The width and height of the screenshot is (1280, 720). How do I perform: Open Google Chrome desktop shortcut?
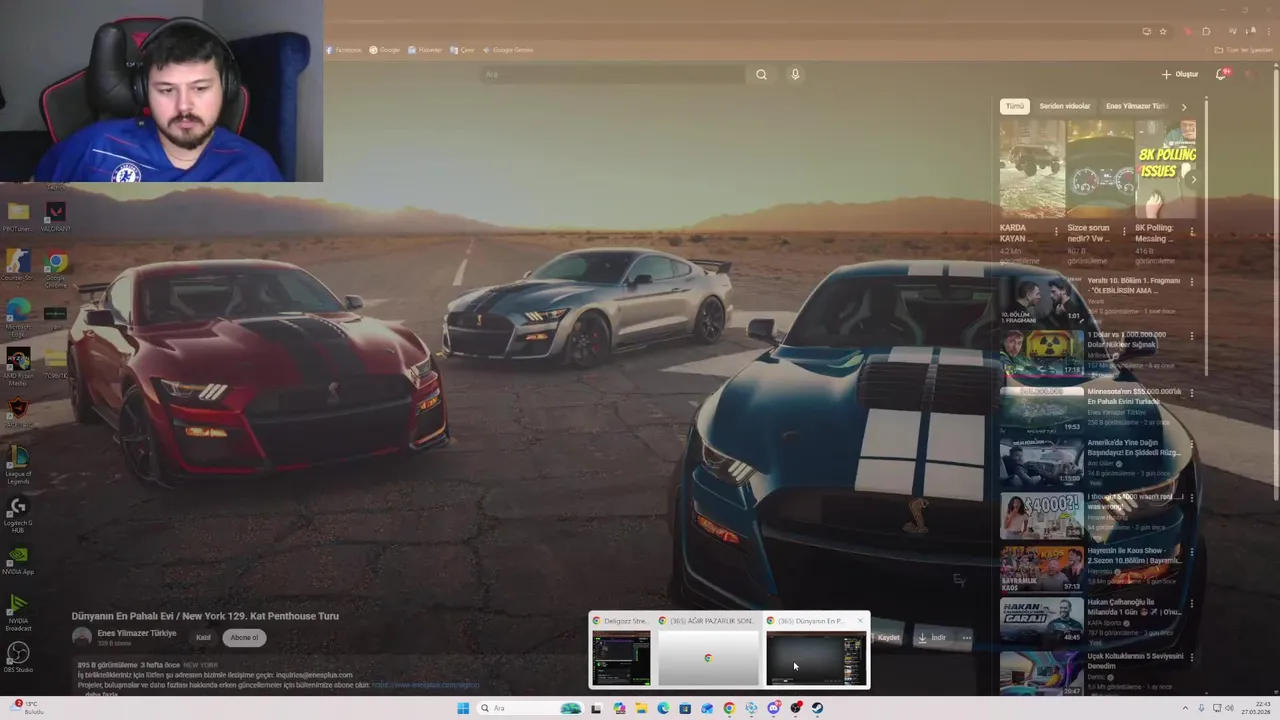56,269
